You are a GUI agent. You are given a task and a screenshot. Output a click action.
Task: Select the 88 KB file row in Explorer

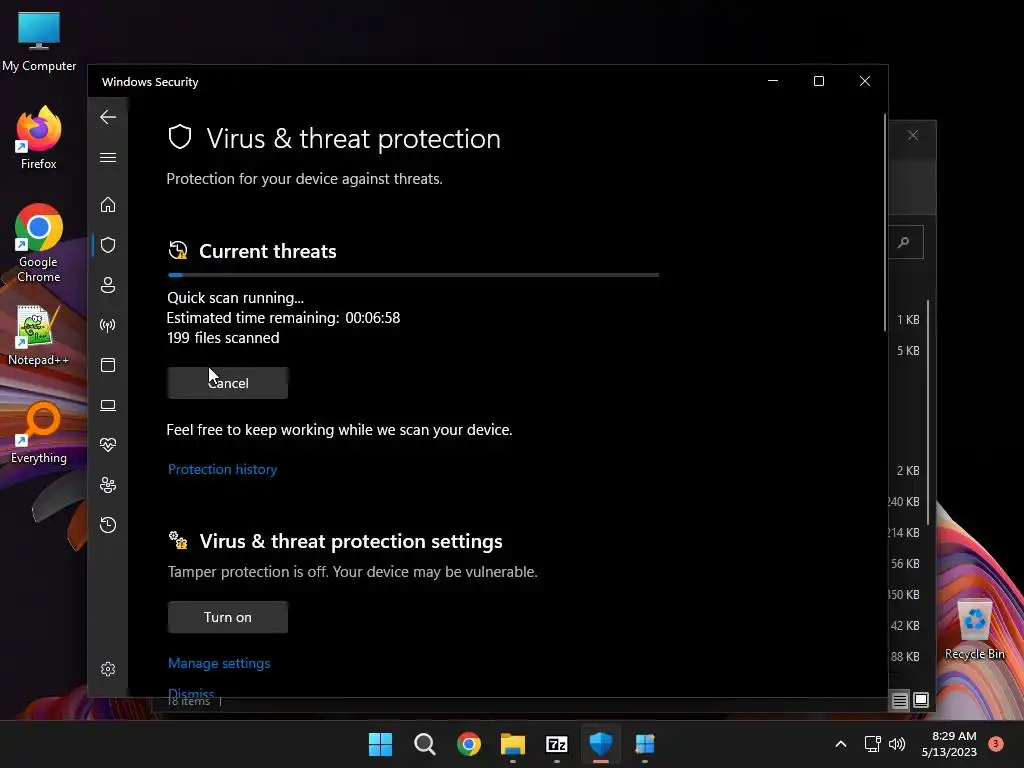[908, 656]
